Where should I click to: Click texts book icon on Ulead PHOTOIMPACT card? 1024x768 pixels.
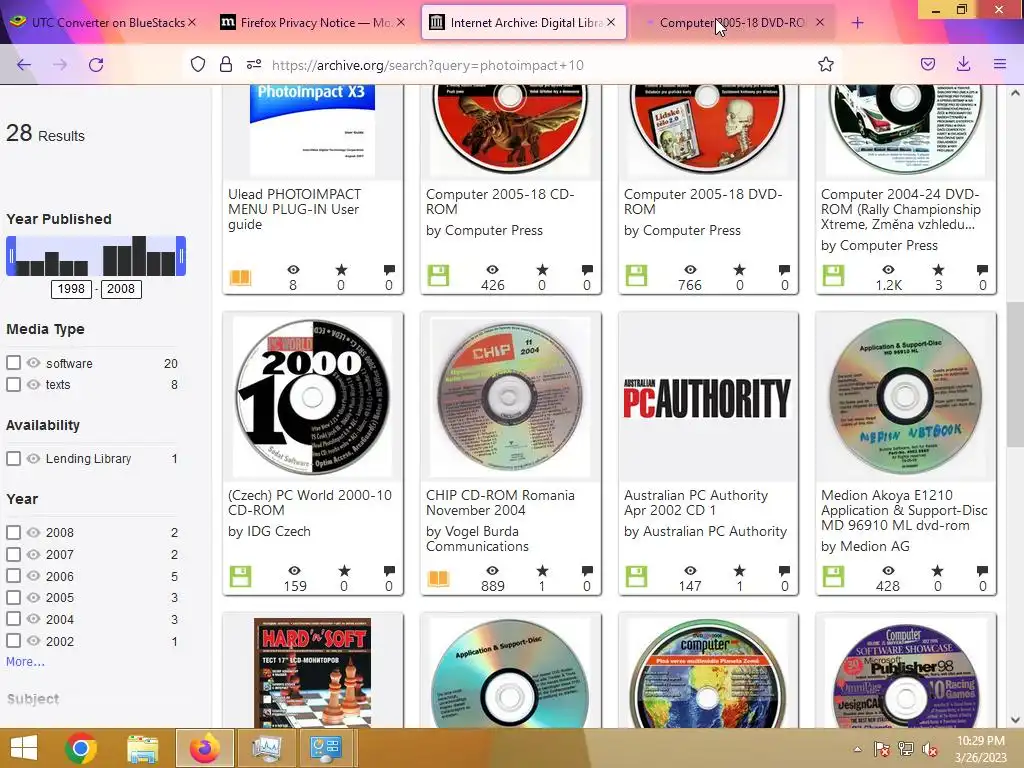coord(240,277)
